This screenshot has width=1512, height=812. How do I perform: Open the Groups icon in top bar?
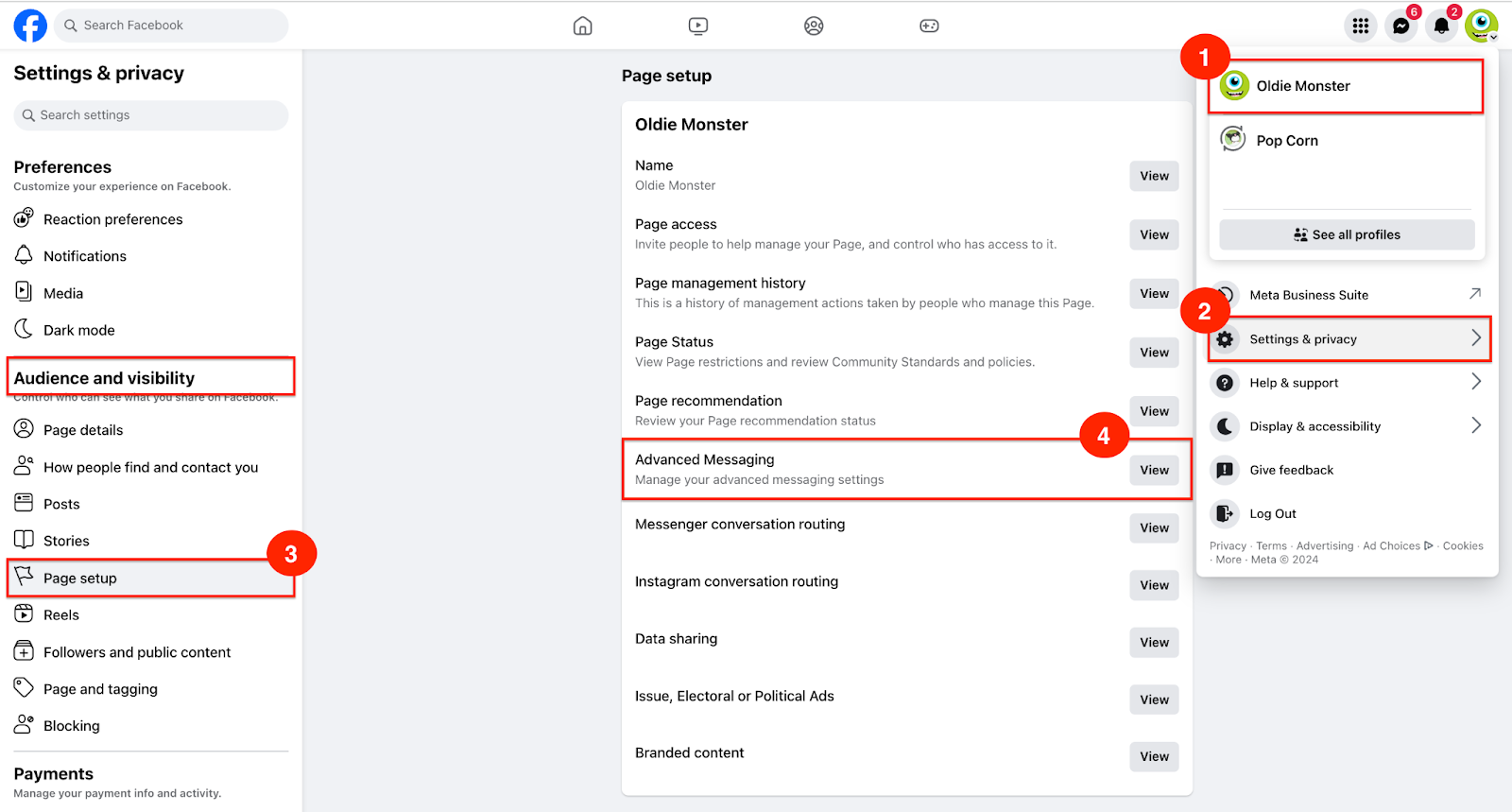814,26
